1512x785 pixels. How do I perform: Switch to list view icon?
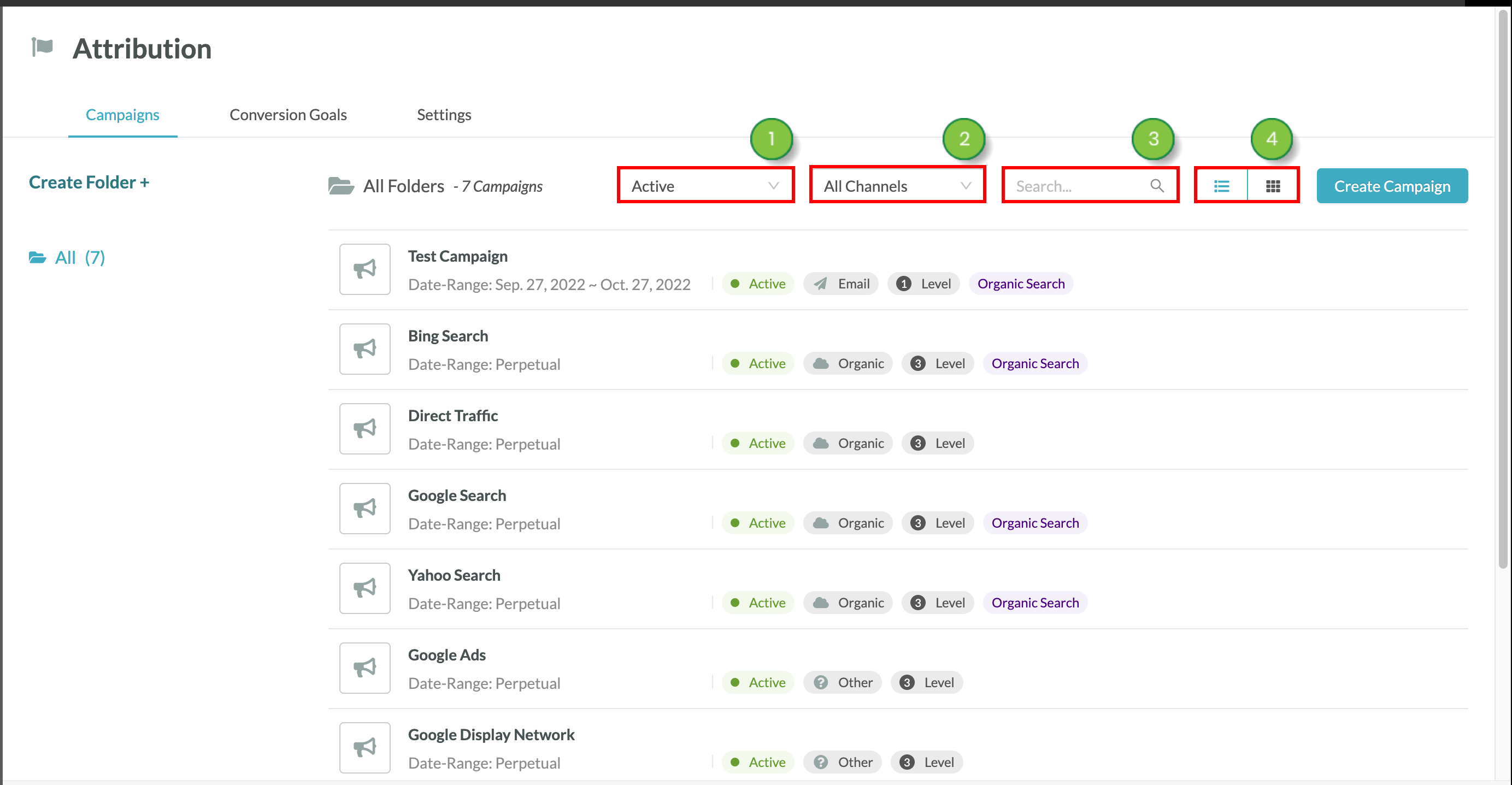pos(1221,186)
